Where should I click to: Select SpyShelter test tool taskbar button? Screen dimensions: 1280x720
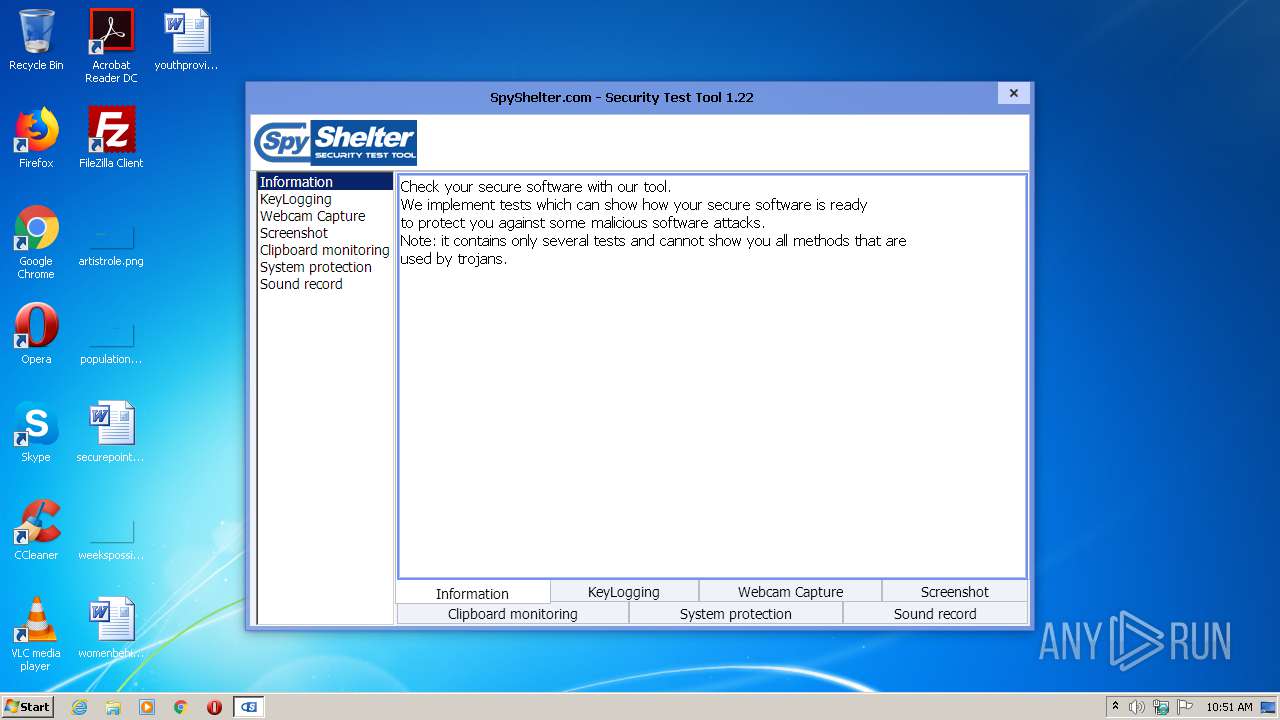point(249,707)
